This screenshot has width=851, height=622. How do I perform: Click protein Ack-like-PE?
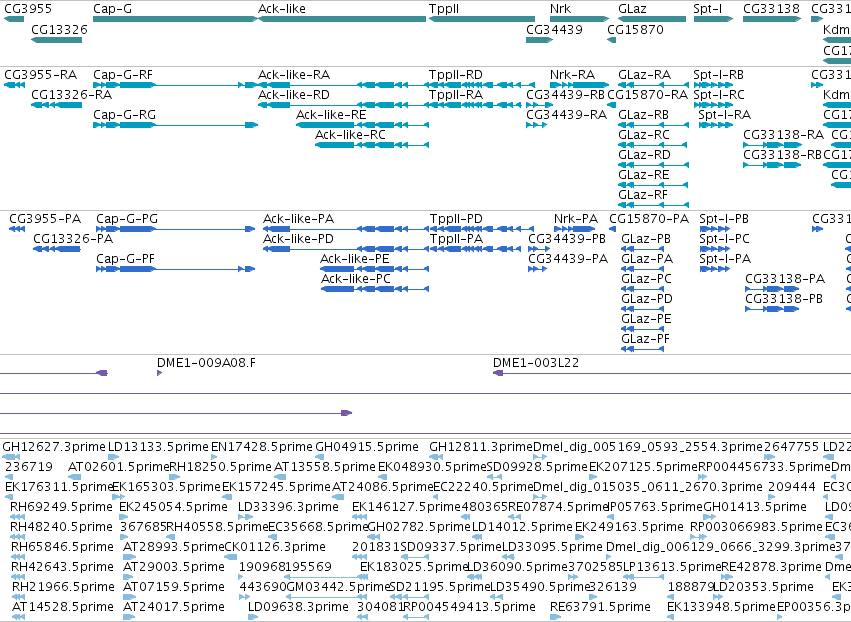click(x=354, y=258)
